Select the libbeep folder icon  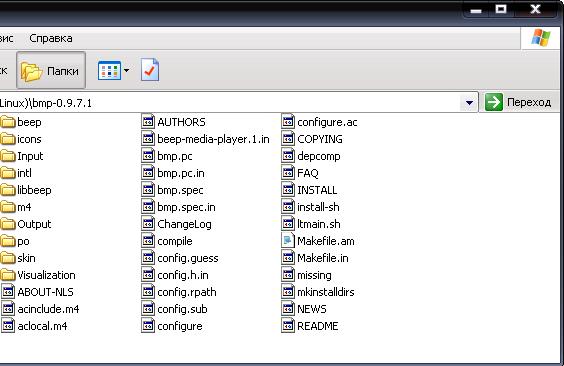[8, 190]
